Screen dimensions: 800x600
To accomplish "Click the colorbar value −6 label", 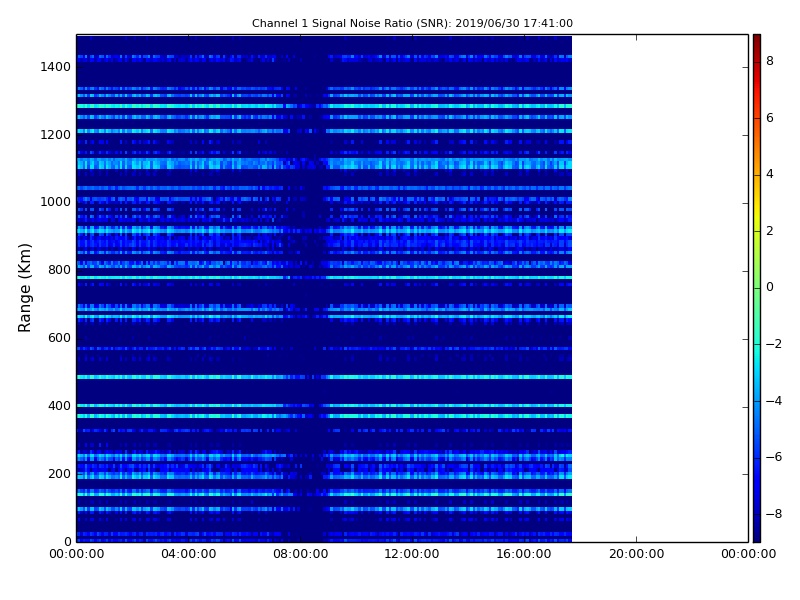I will pos(773,457).
